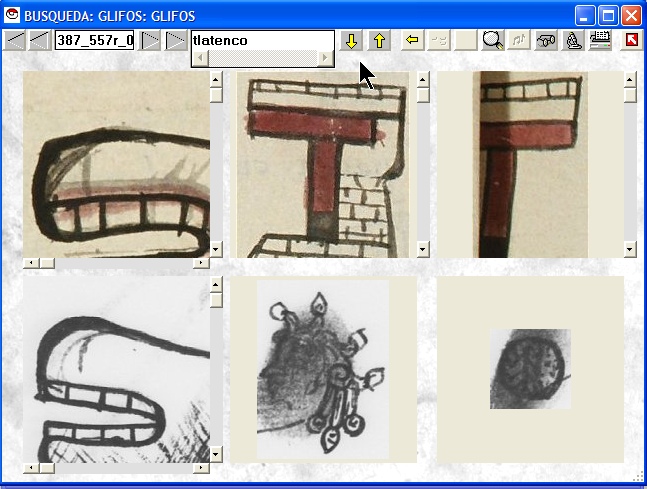Click the red square icon at toolbar end
This screenshot has height=489, width=647.
(x=631, y=41)
